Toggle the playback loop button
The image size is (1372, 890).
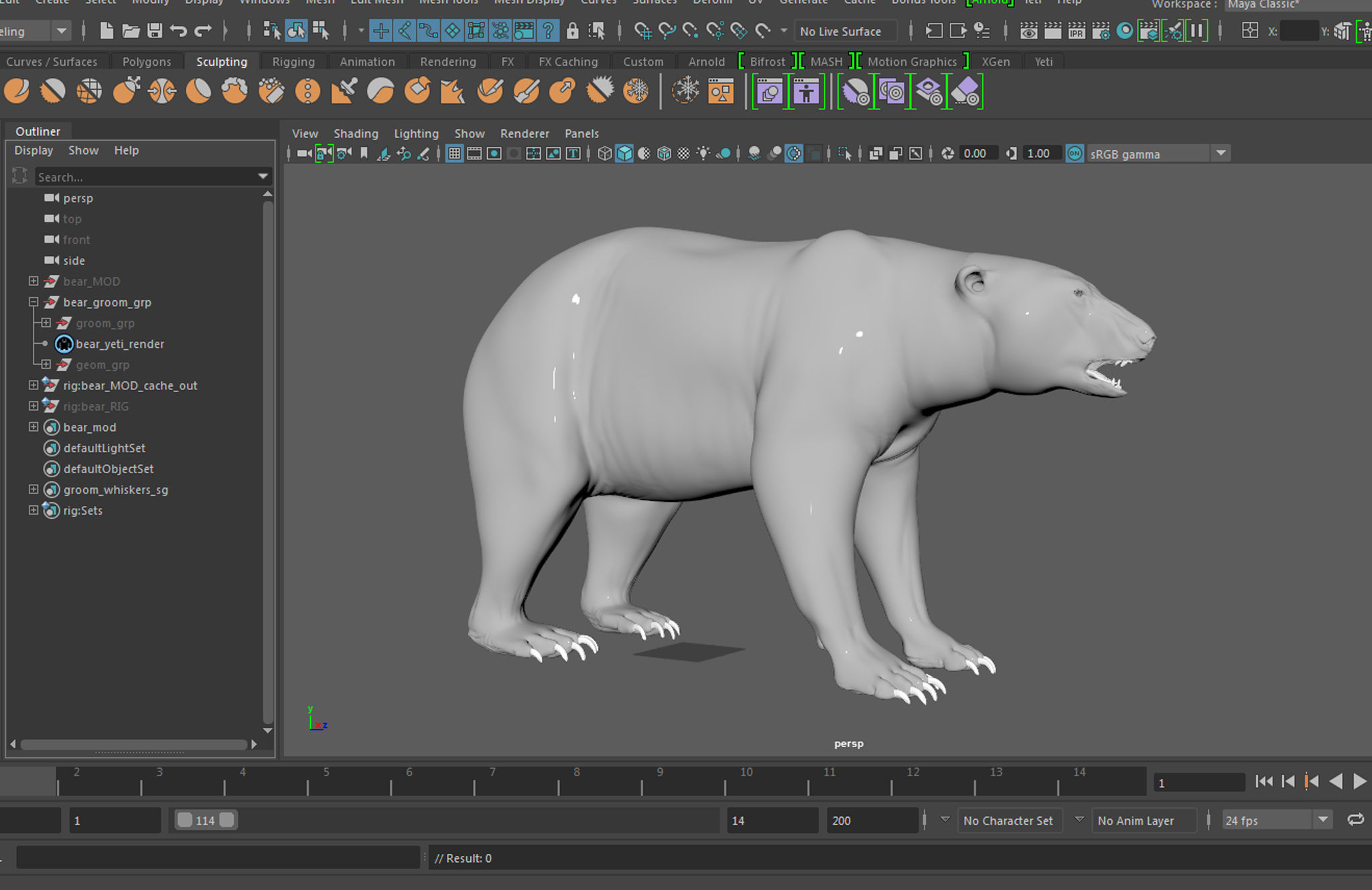pyautogui.click(x=1355, y=820)
